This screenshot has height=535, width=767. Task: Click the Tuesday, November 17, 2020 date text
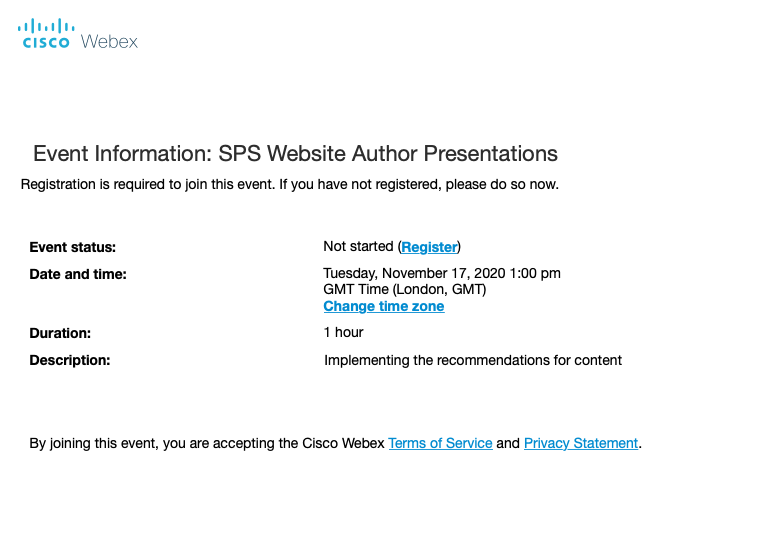click(x=414, y=273)
